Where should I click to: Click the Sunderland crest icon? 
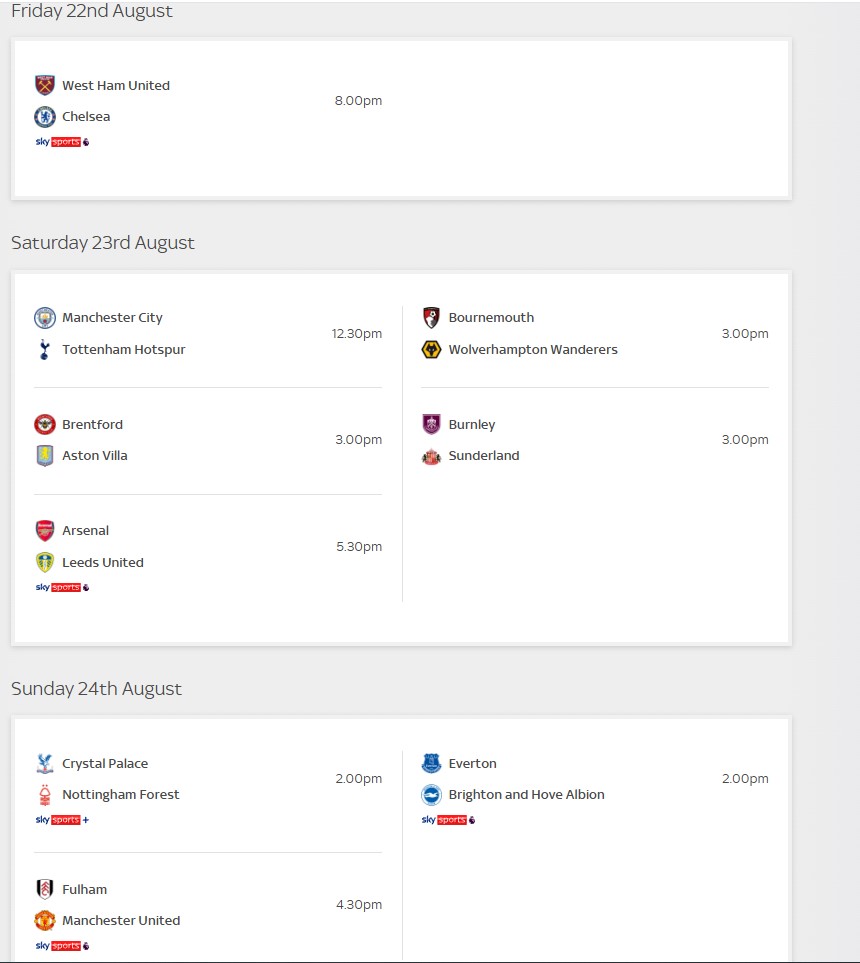431,456
